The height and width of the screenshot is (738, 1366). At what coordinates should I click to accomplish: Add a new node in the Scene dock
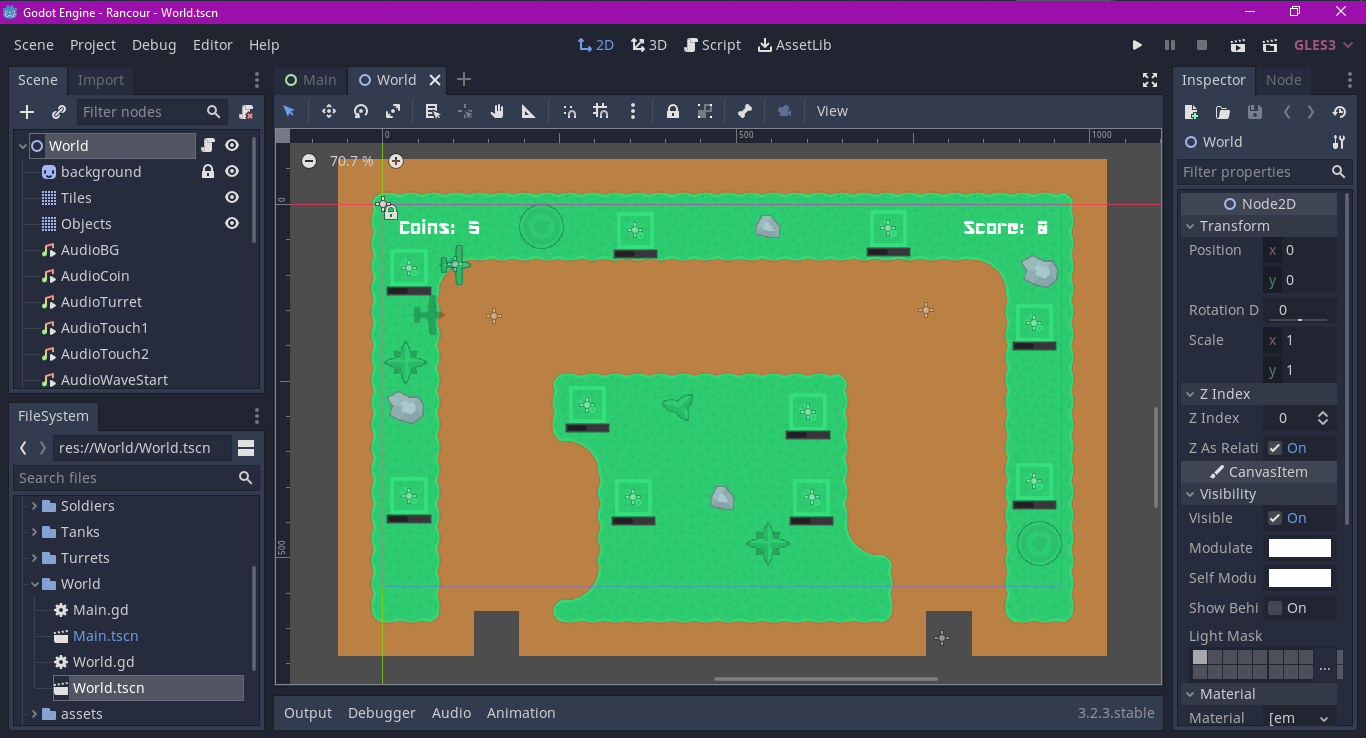pos(25,112)
